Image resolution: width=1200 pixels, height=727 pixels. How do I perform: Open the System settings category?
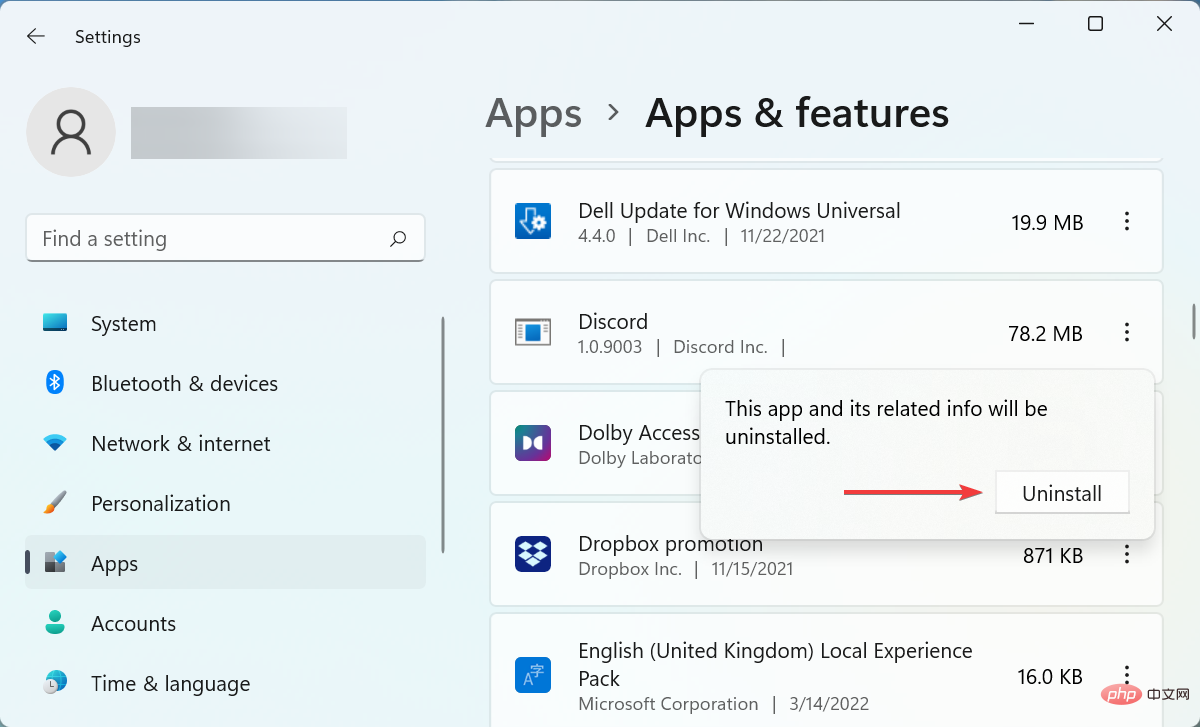click(x=225, y=324)
